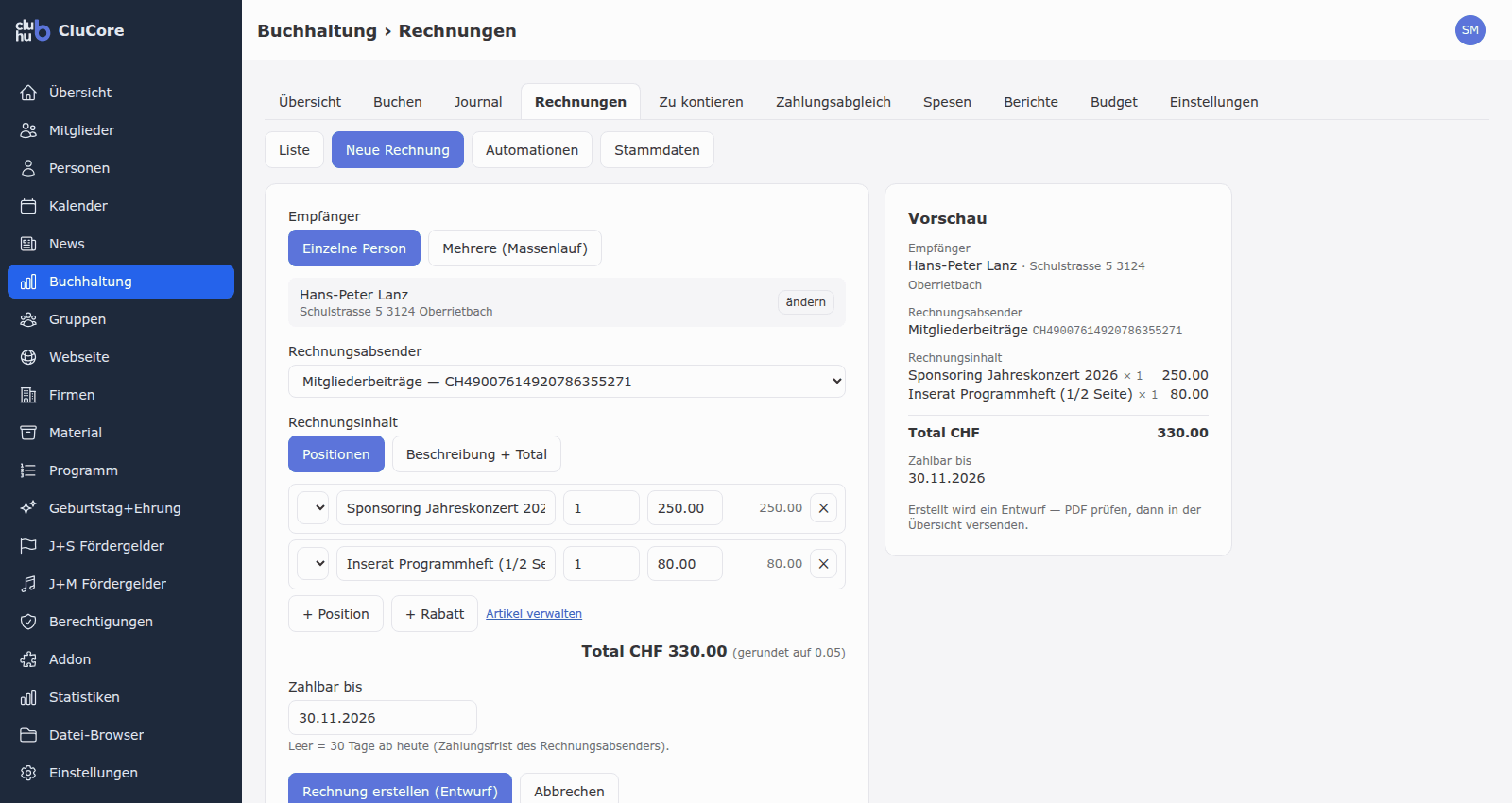Click the Material box icon
1512x803 pixels.
pyautogui.click(x=28, y=433)
